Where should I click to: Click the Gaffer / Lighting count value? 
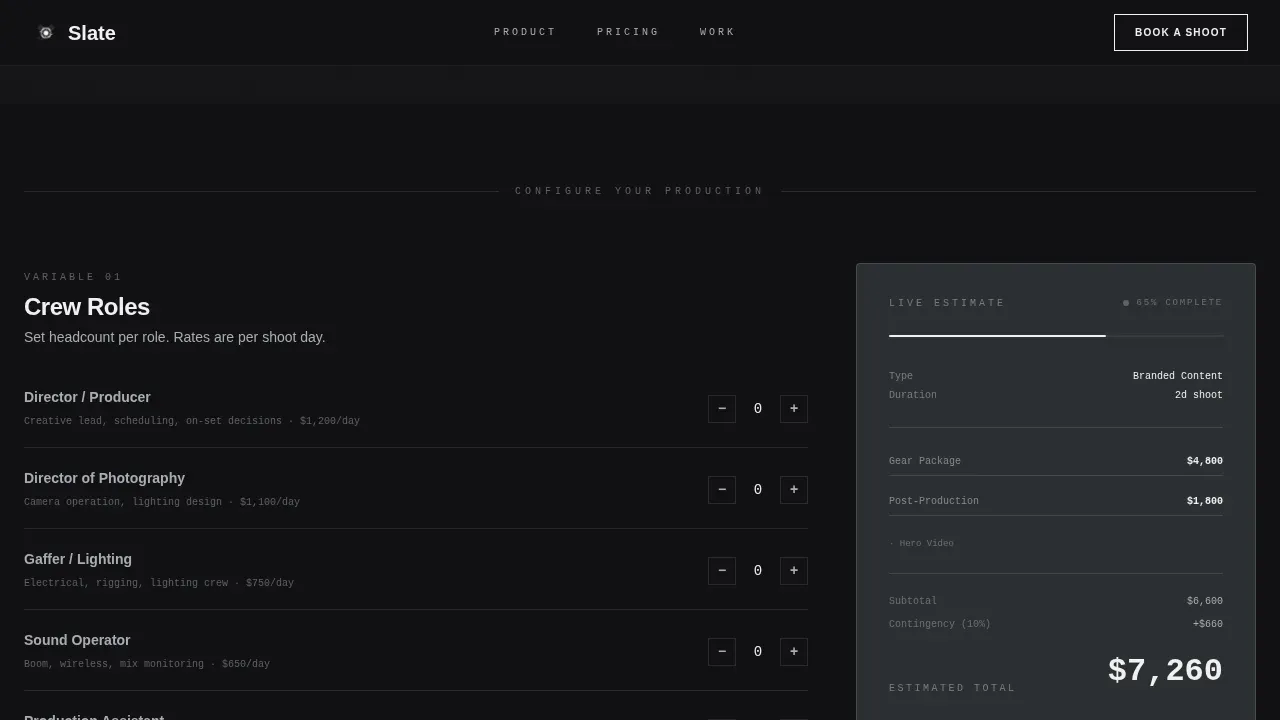pyautogui.click(x=758, y=571)
